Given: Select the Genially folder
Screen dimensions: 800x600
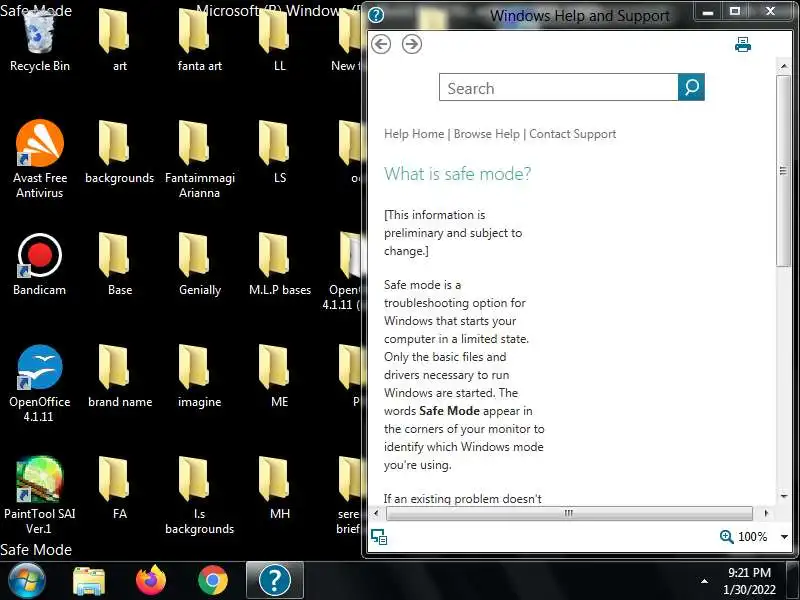Looking at the screenshot, I should click(x=199, y=265).
